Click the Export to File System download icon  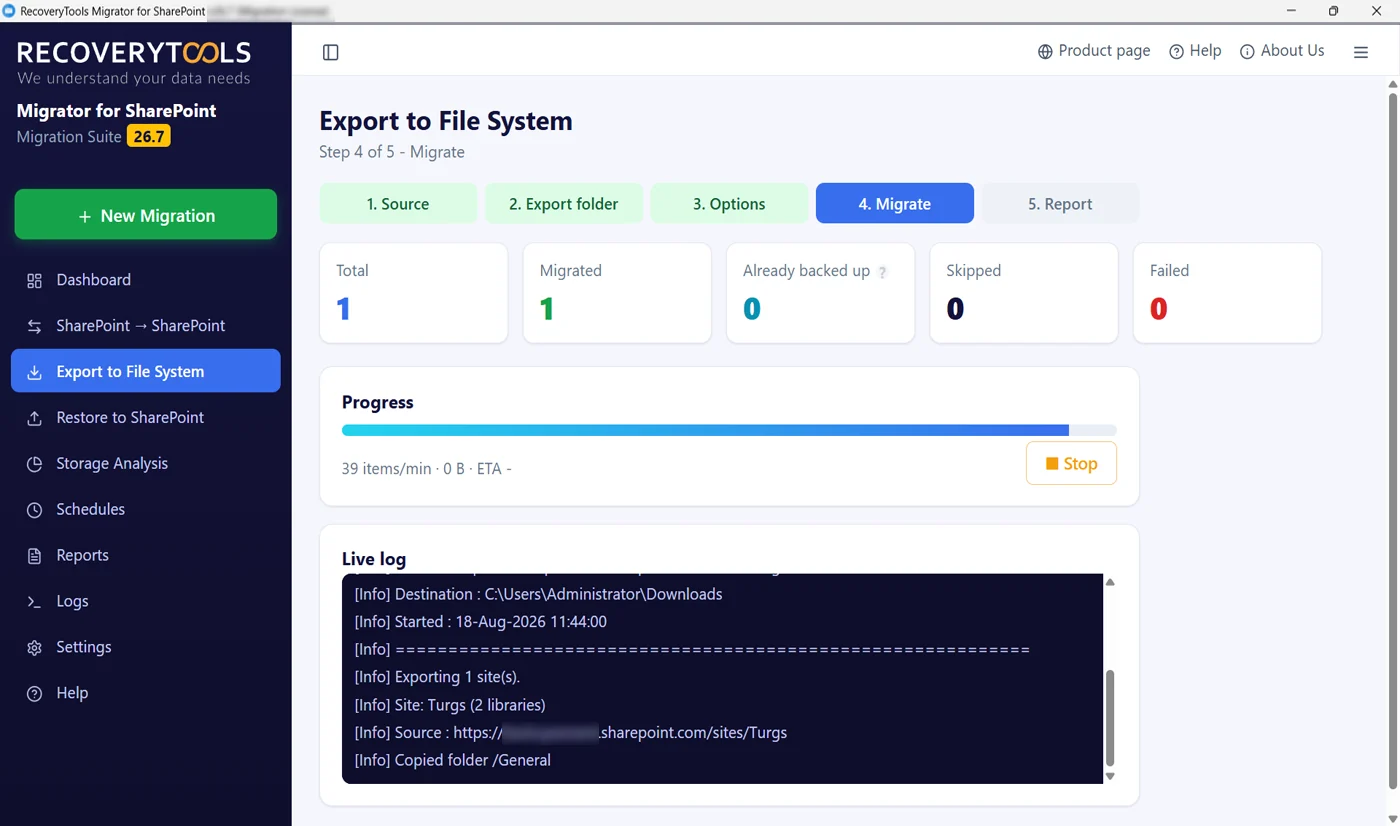34,373
